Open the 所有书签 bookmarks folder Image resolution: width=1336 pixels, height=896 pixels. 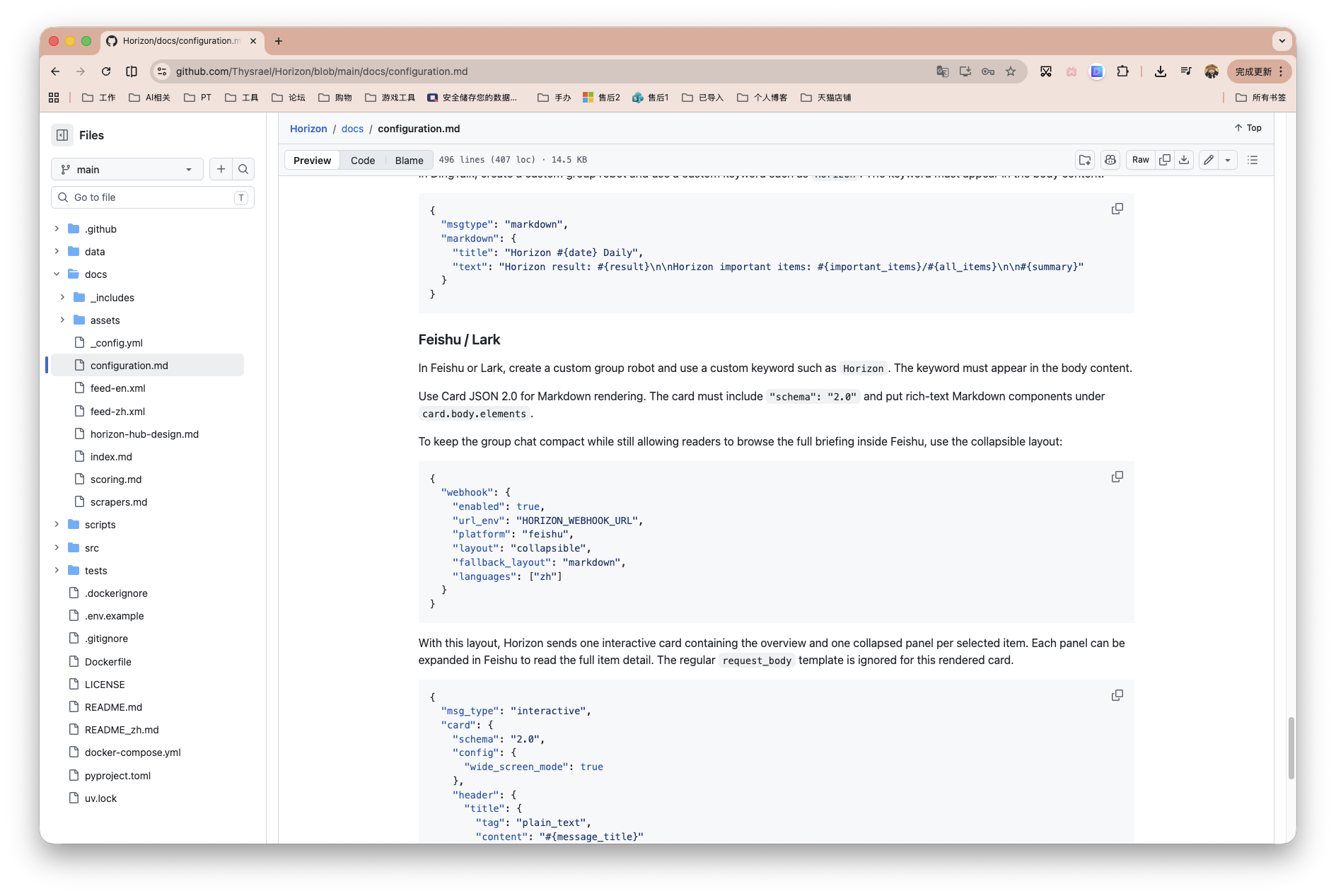[1261, 98]
